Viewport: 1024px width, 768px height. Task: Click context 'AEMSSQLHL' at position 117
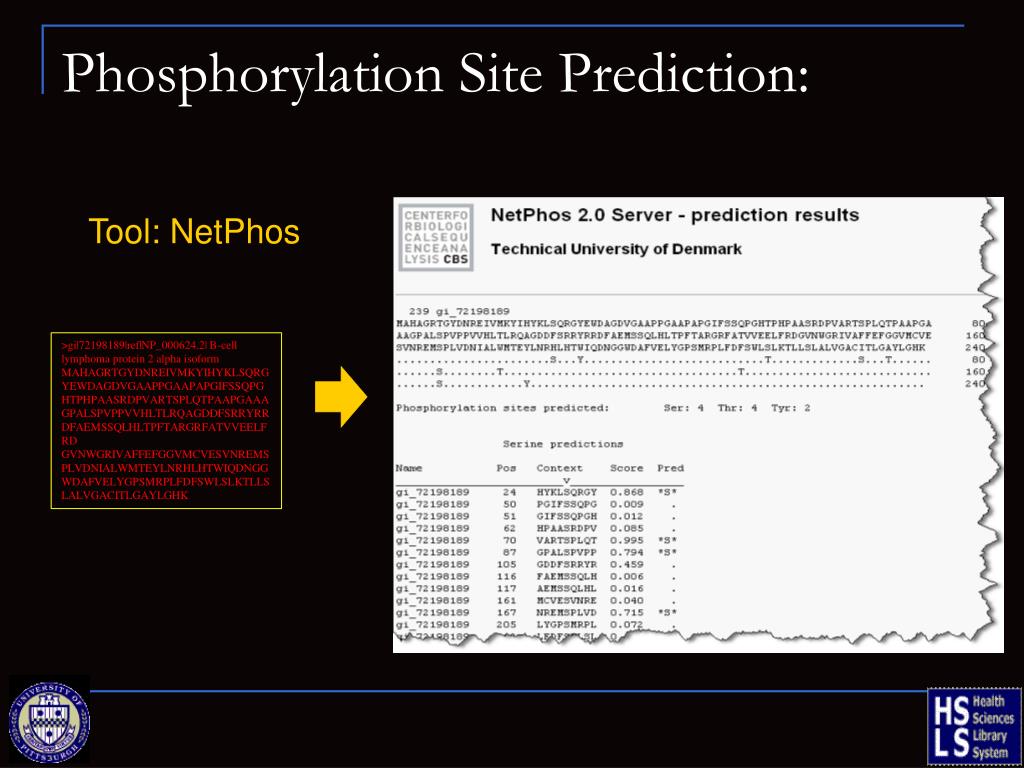[566, 588]
